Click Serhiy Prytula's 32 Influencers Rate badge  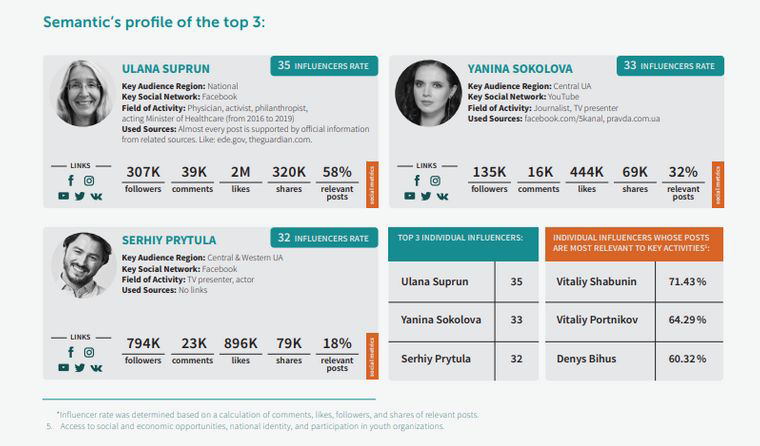click(x=323, y=237)
